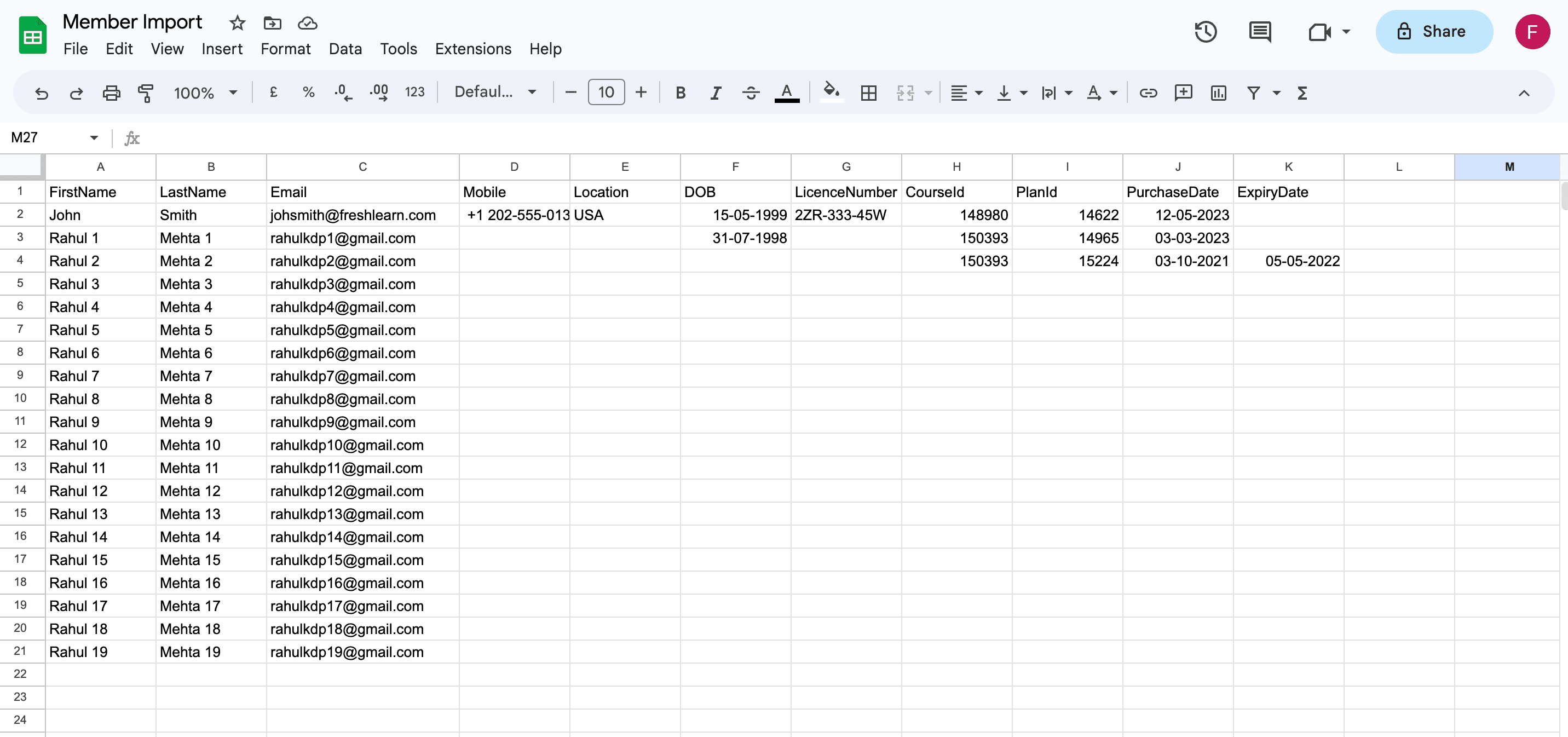Open the text rotation dropdown
1568x737 pixels.
tap(1102, 93)
